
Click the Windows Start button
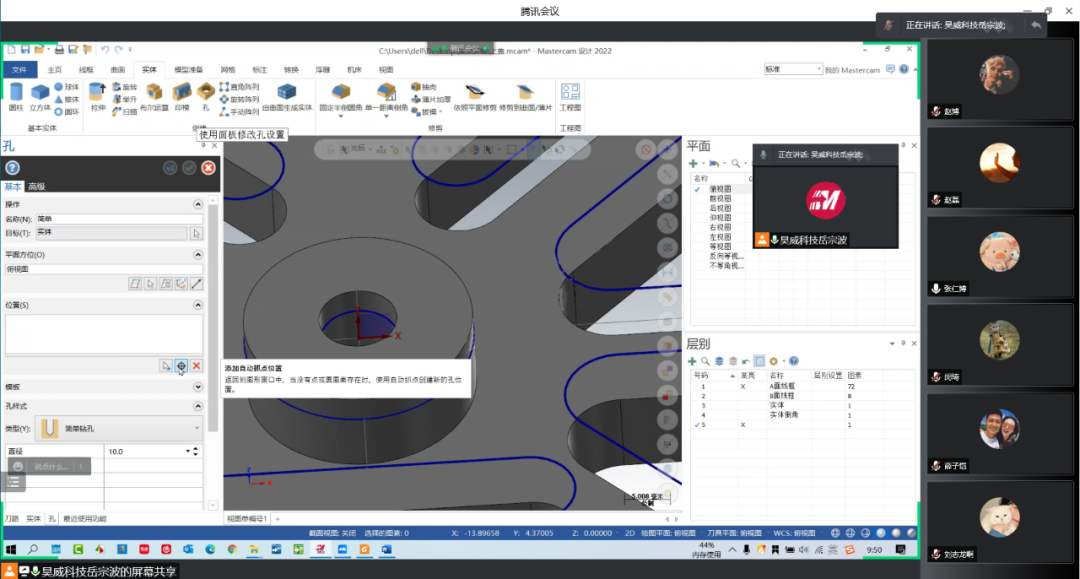click(x=11, y=549)
